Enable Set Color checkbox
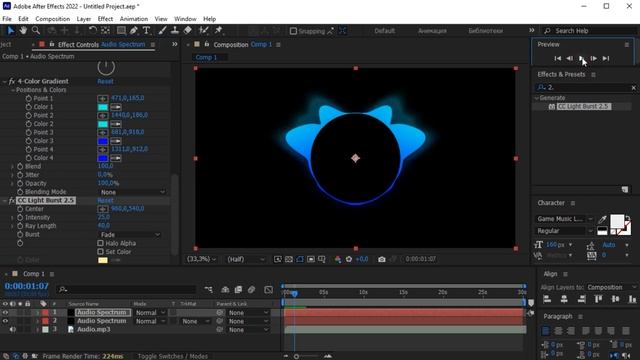 (100, 252)
